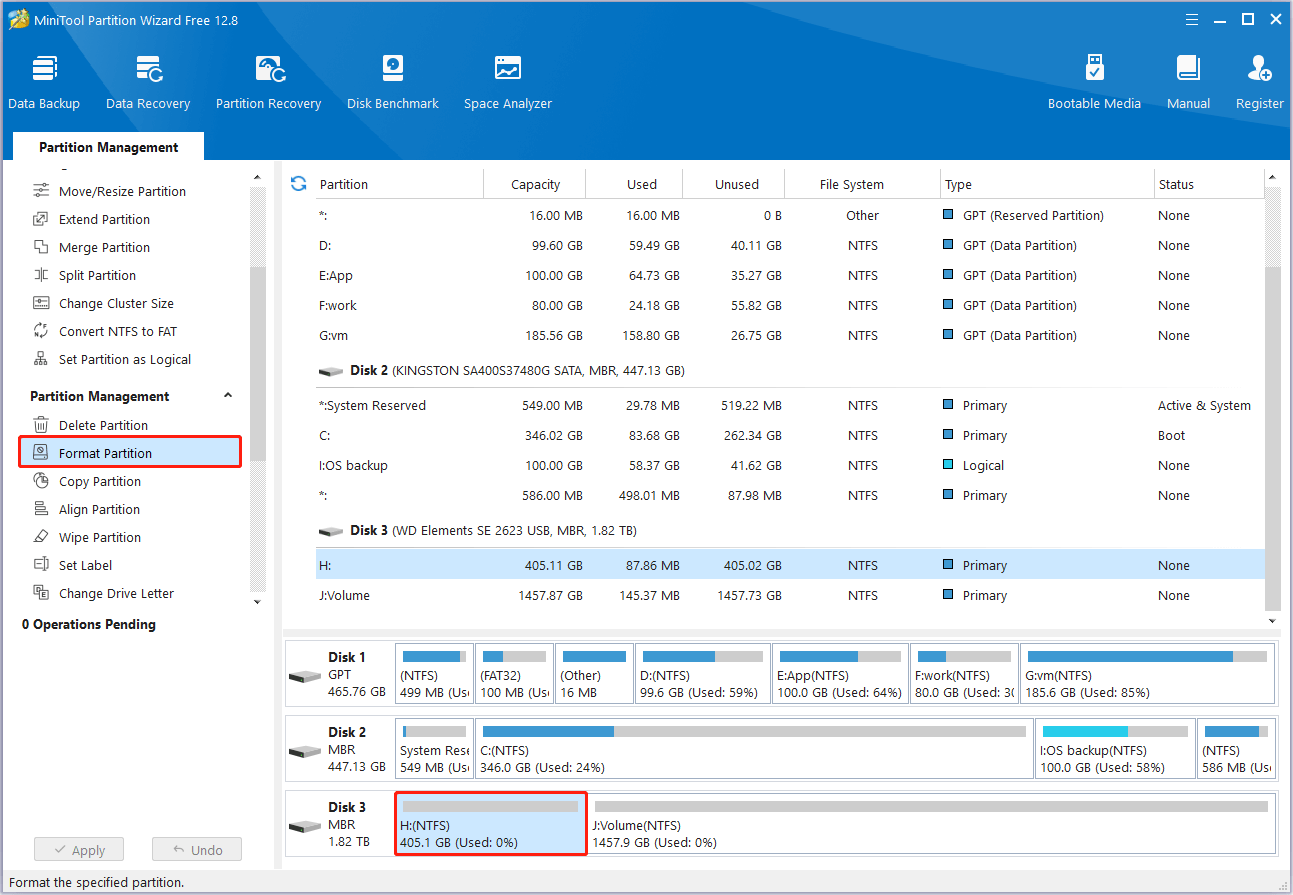Select the (Other) 16 MB block

tap(594, 674)
